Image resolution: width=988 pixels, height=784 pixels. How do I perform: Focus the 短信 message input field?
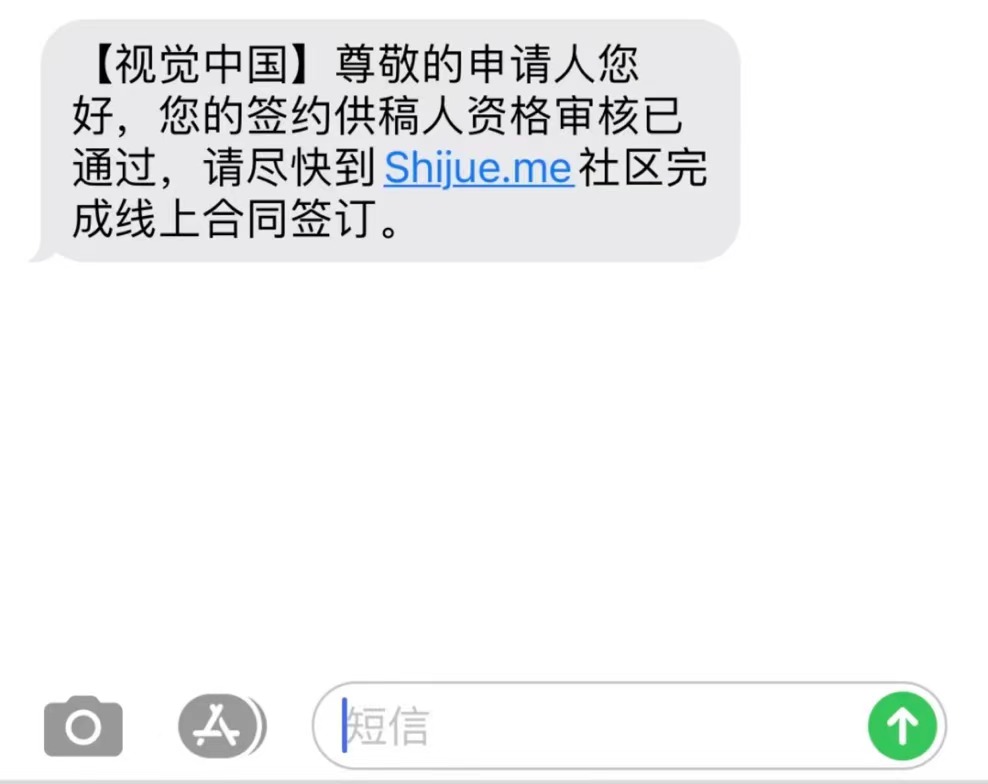[629, 726]
